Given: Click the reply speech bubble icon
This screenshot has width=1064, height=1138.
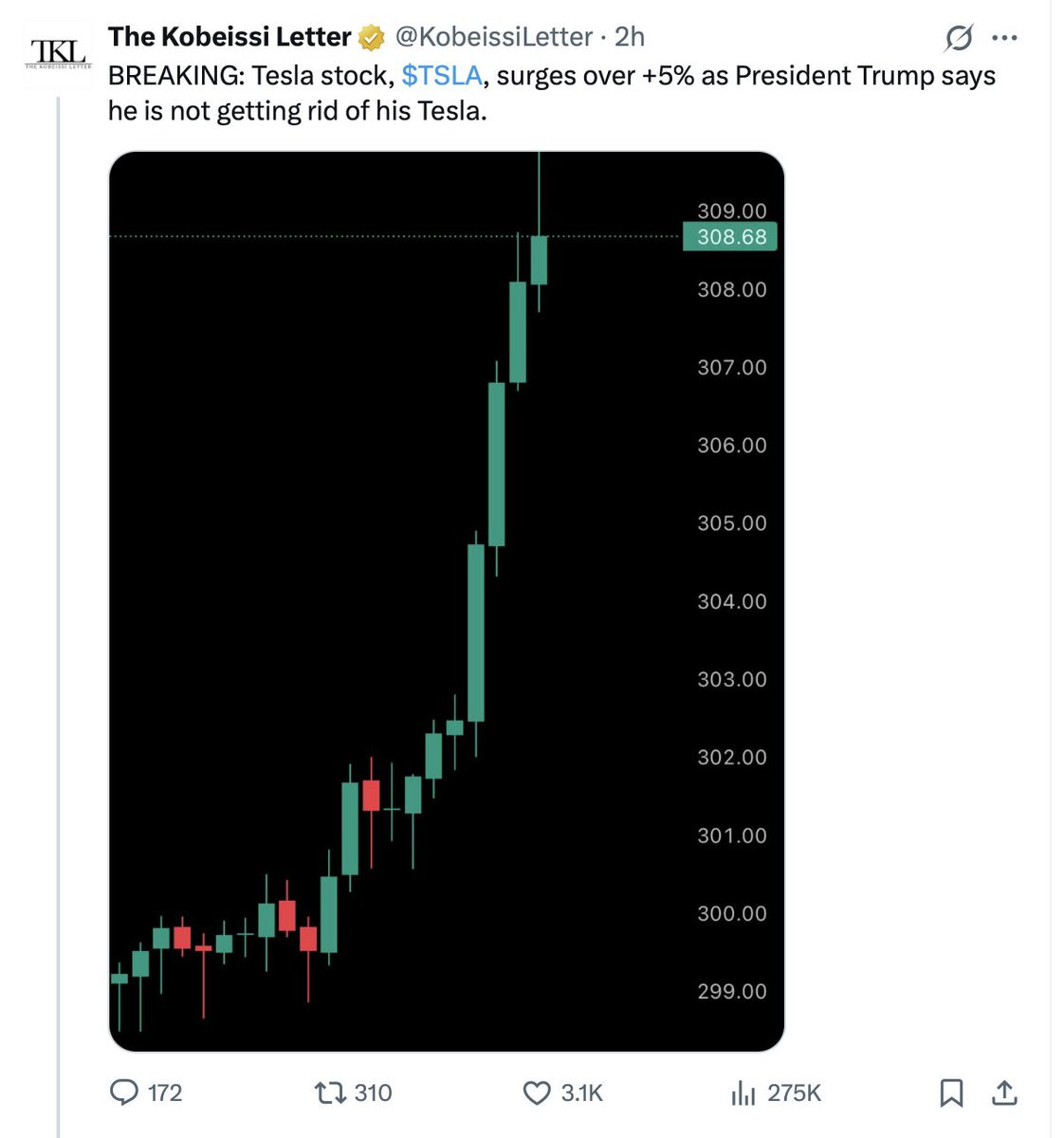Looking at the screenshot, I should [x=124, y=1092].
